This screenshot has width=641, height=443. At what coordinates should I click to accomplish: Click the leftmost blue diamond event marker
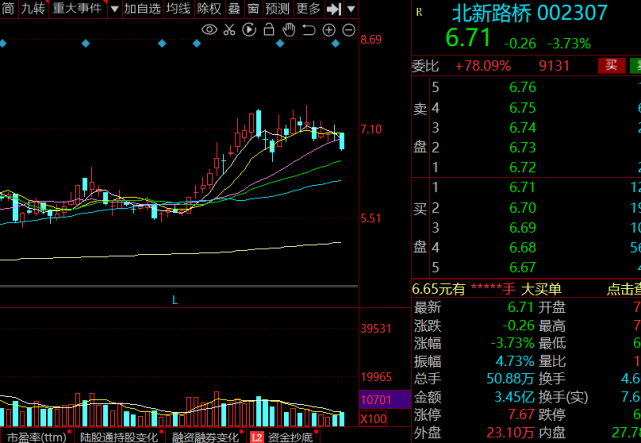(x=3, y=43)
